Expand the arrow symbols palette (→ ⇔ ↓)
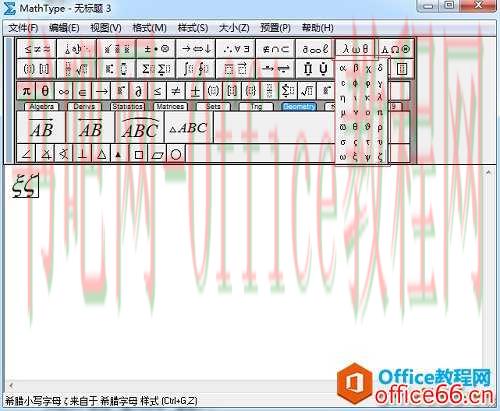The width and height of the screenshot is (500, 411). [x=196, y=49]
